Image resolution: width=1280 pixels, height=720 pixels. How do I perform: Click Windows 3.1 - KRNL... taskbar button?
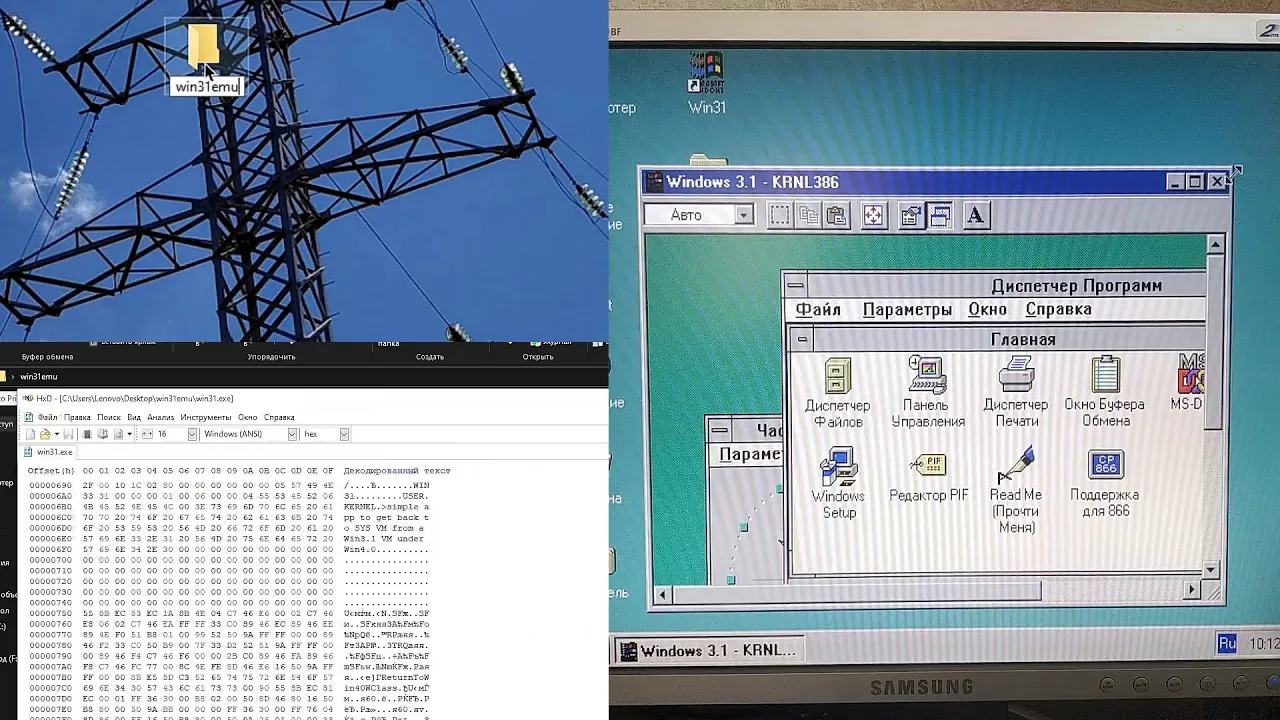coord(708,651)
